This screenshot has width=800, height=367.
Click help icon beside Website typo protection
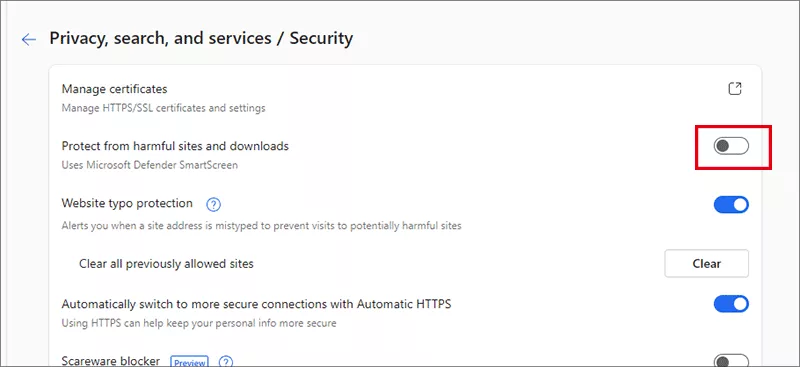(213, 205)
